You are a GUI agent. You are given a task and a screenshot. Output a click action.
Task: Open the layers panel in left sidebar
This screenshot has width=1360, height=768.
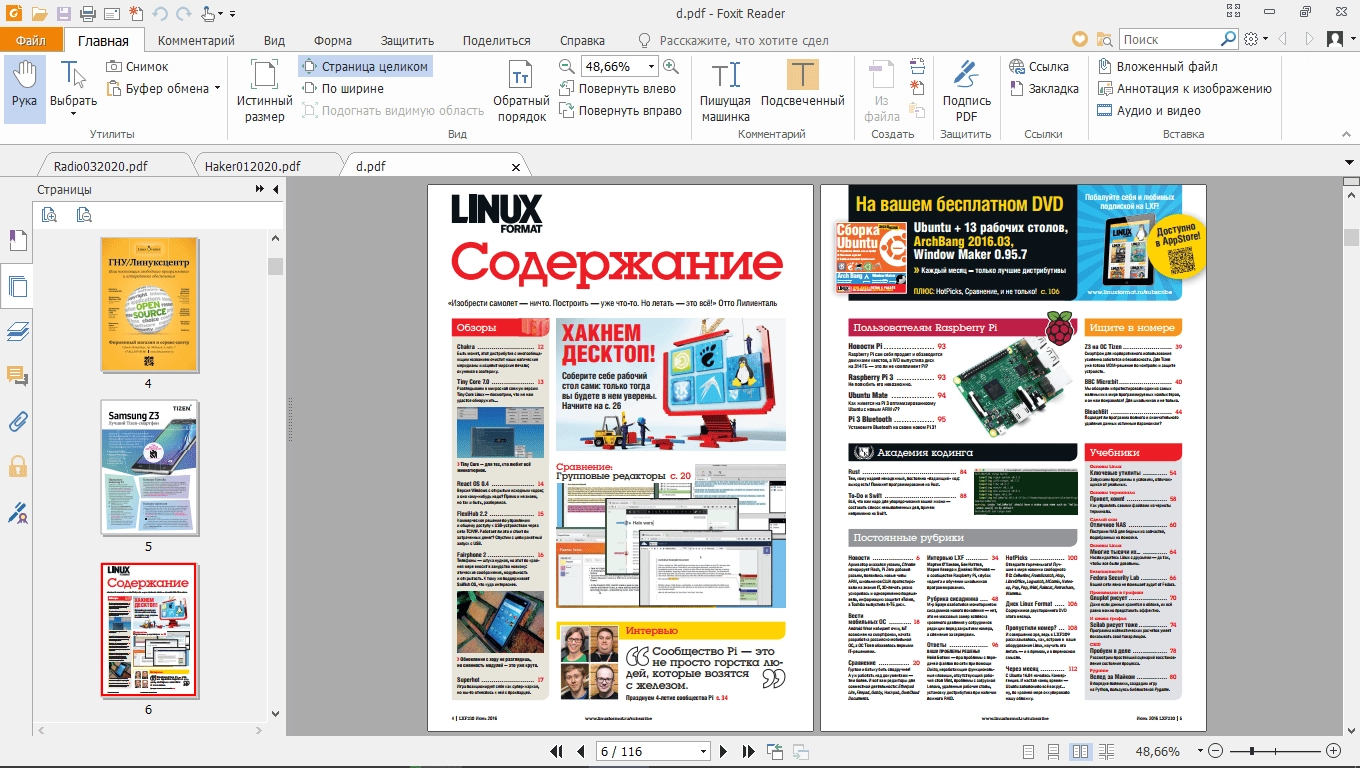(x=17, y=331)
